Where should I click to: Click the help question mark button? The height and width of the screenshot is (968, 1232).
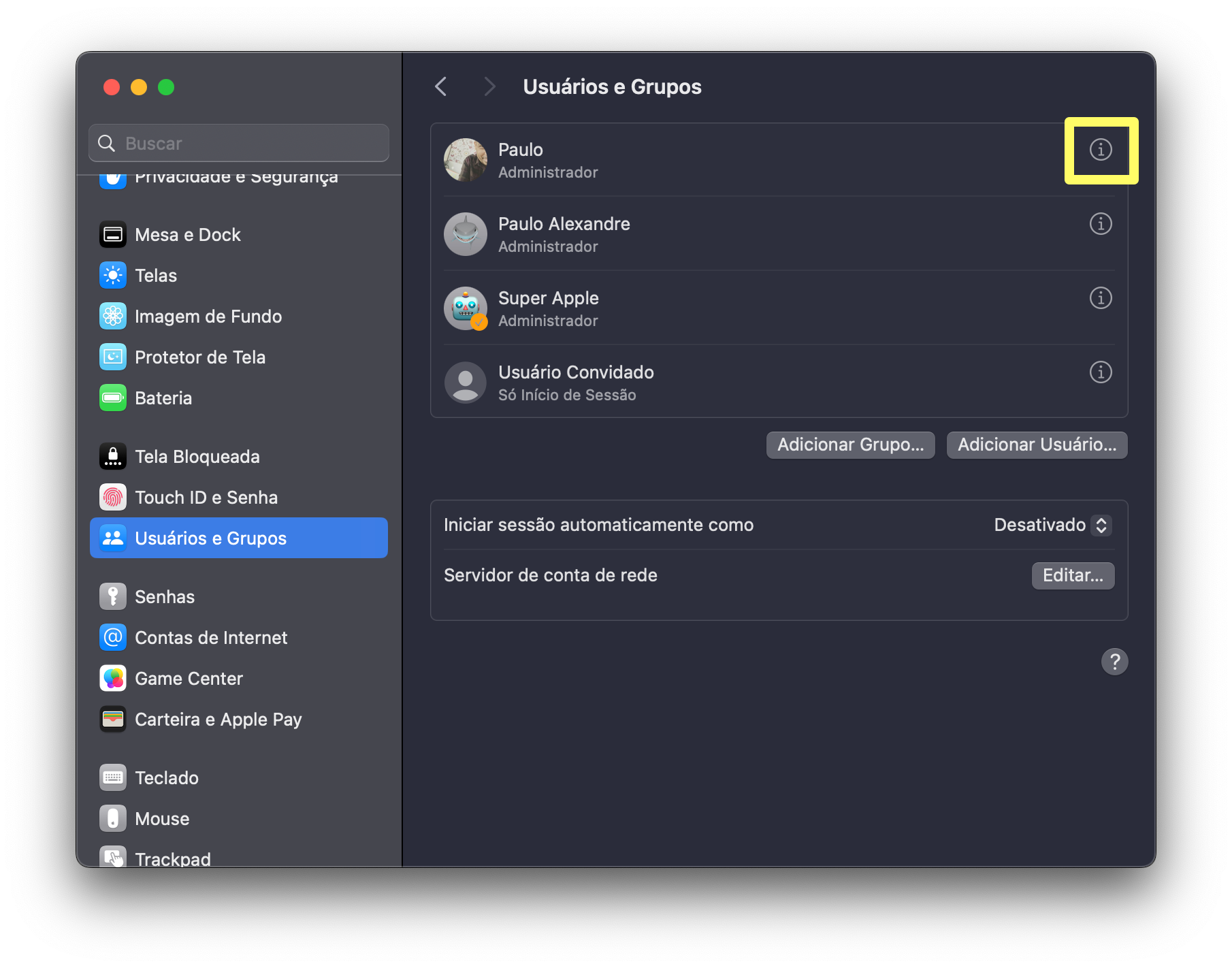point(1114,662)
